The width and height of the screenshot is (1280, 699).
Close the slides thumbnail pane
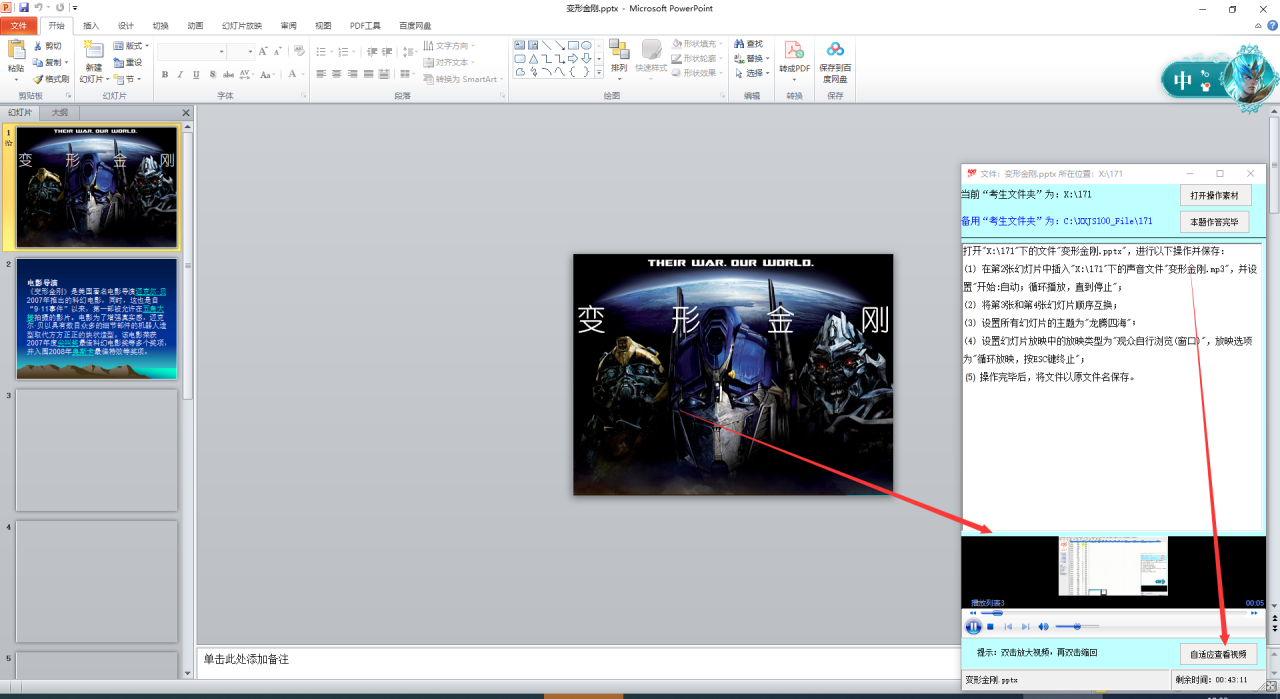pos(186,113)
